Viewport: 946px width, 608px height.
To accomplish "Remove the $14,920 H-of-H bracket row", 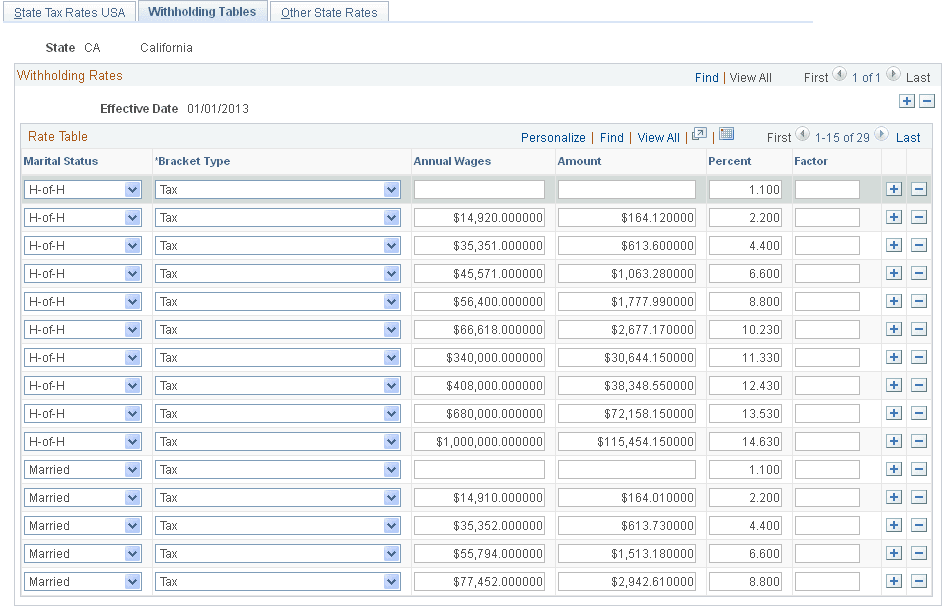I will point(920,217).
